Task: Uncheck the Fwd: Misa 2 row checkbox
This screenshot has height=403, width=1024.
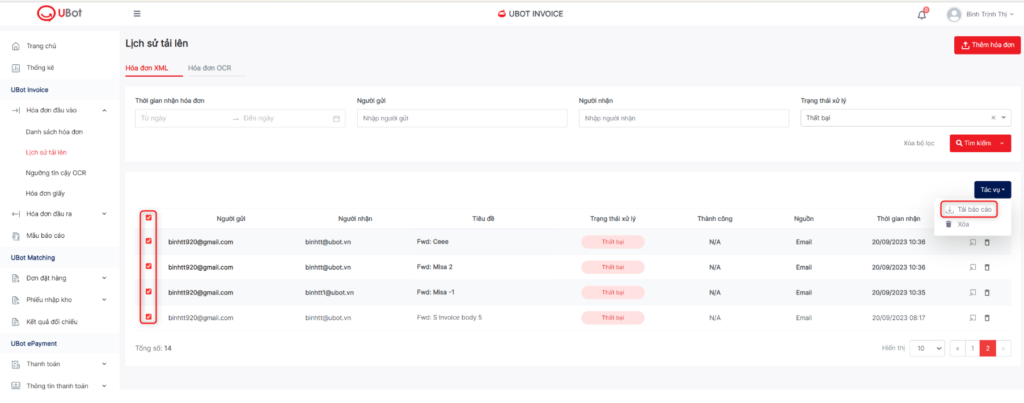Action: click(x=149, y=266)
